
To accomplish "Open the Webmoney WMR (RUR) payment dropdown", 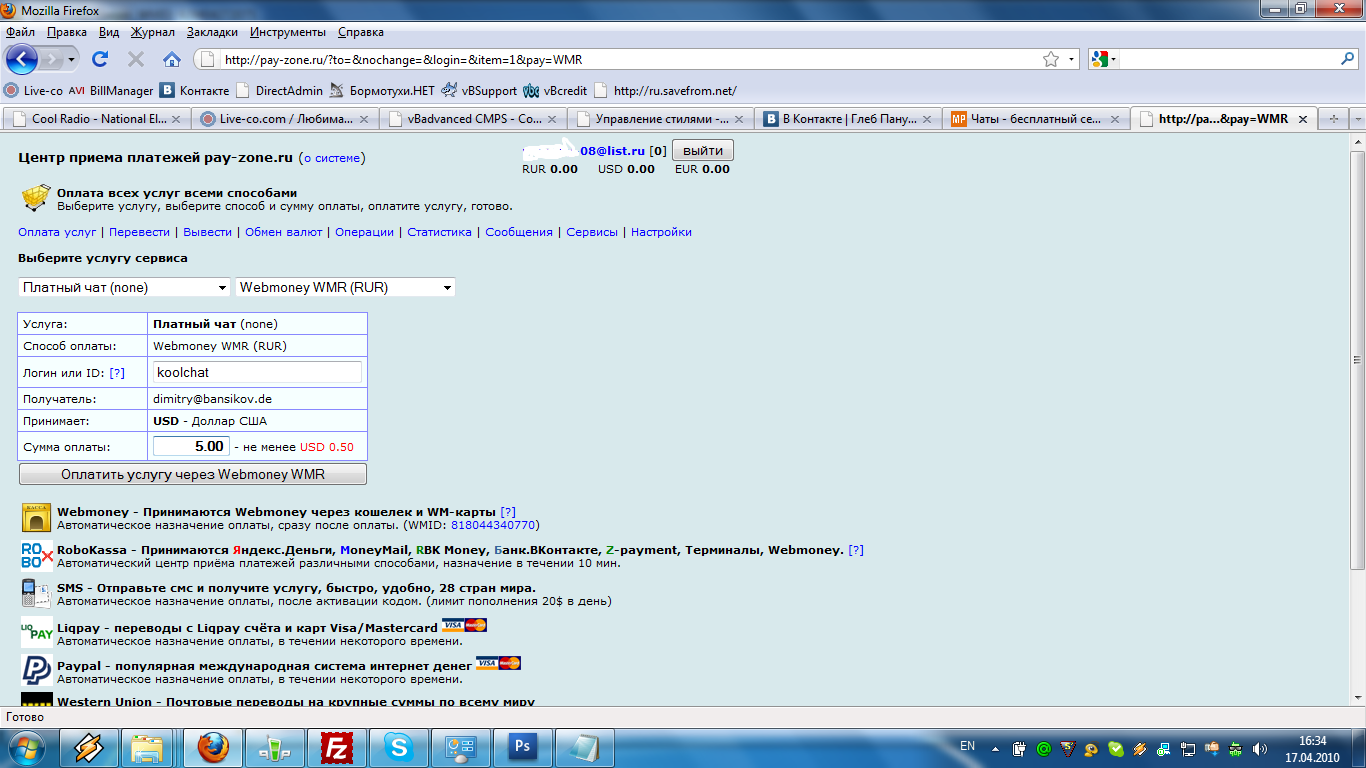I will (x=345, y=287).
